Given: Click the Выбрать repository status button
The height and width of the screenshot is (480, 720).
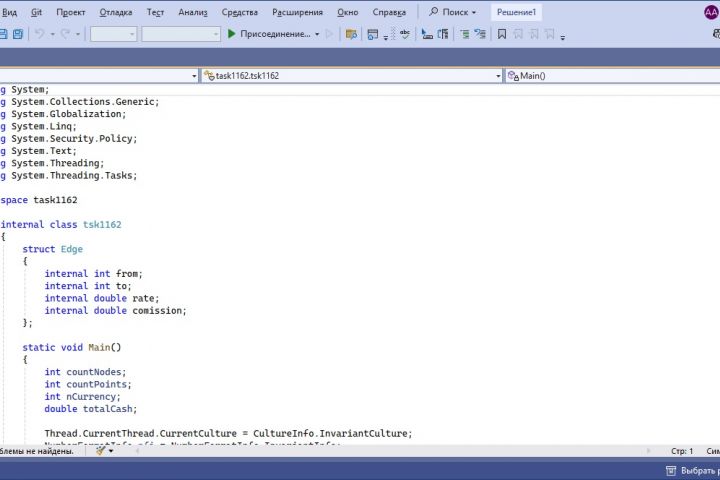Looking at the screenshot, I should coord(692,471).
